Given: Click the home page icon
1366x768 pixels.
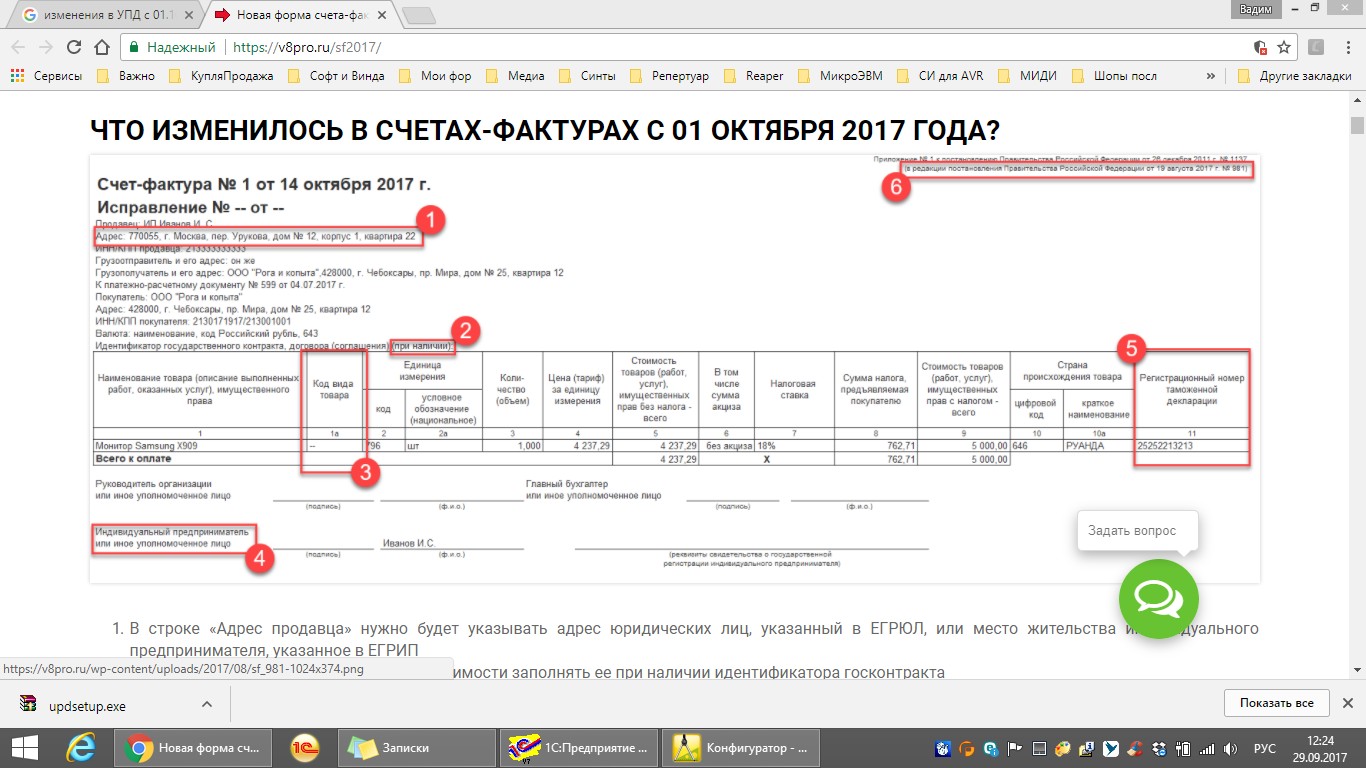Looking at the screenshot, I should [x=101, y=47].
